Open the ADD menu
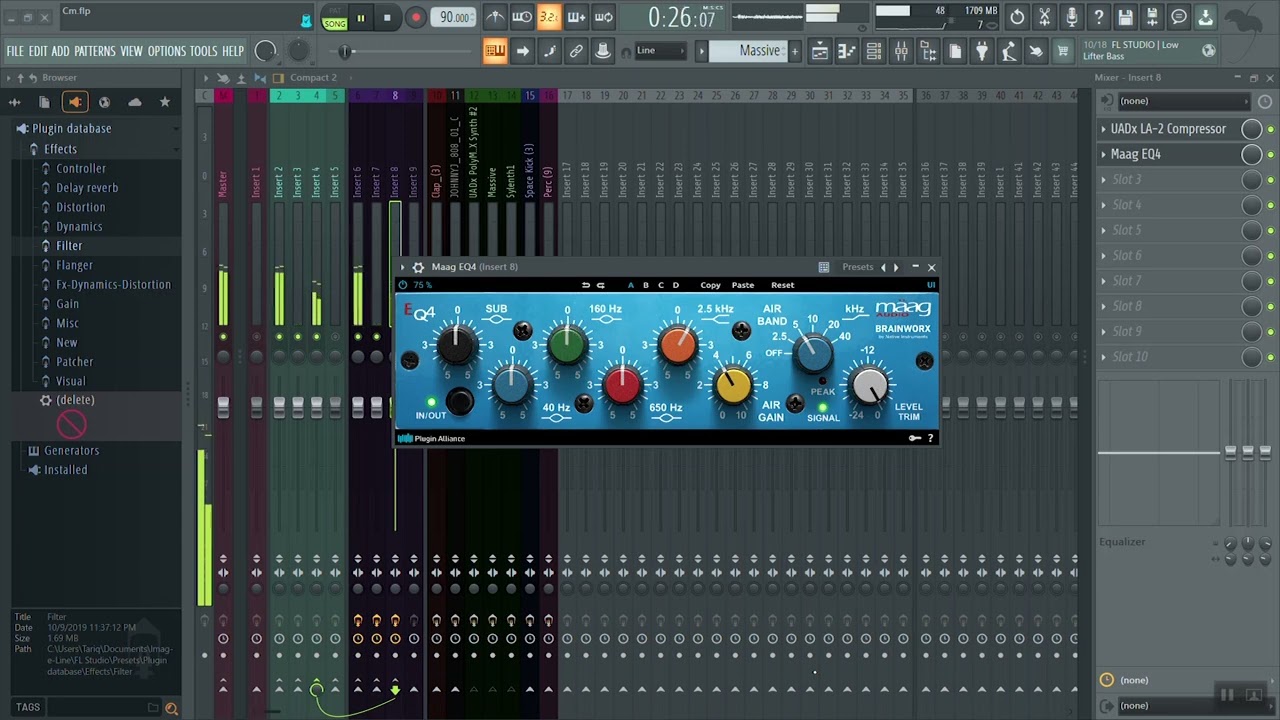The image size is (1280, 720). click(x=60, y=51)
